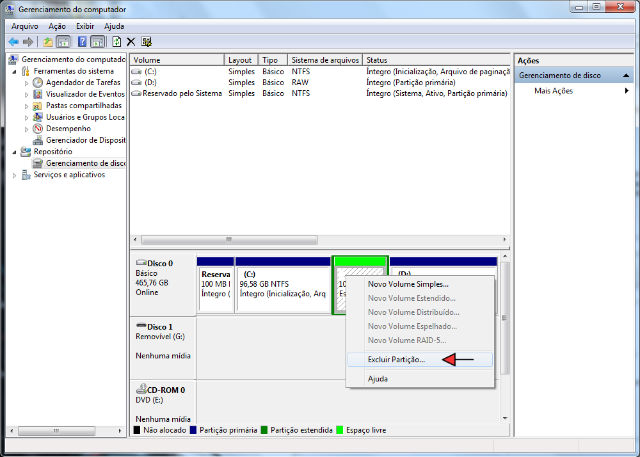Choose Excluir Partição from context menu

[420, 359]
